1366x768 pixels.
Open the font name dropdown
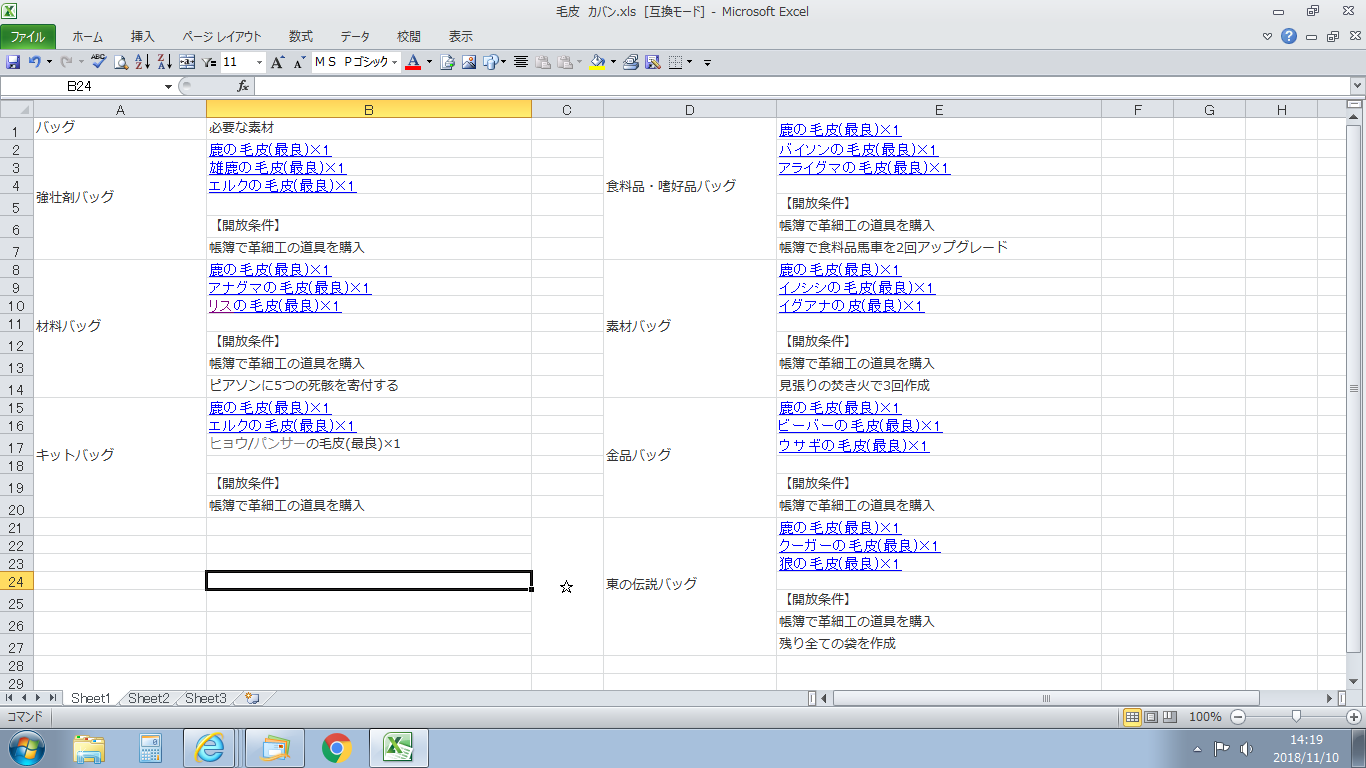tap(395, 62)
